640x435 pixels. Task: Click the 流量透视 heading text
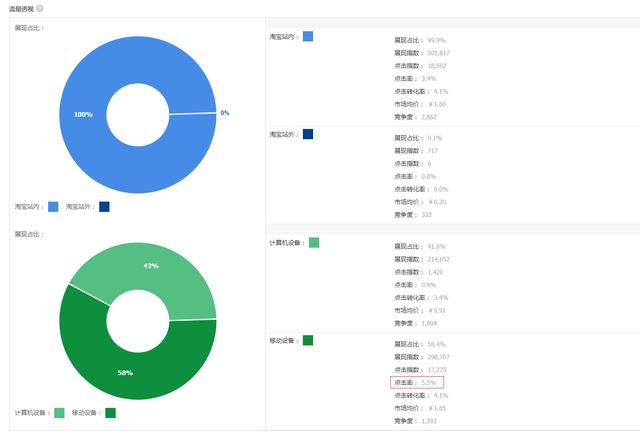(x=21, y=9)
